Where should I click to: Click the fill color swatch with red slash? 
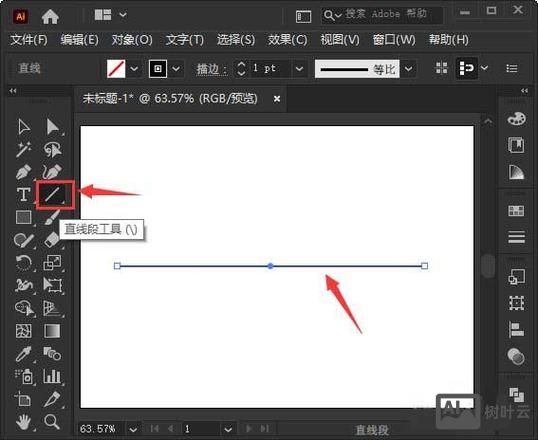[x=116, y=69]
